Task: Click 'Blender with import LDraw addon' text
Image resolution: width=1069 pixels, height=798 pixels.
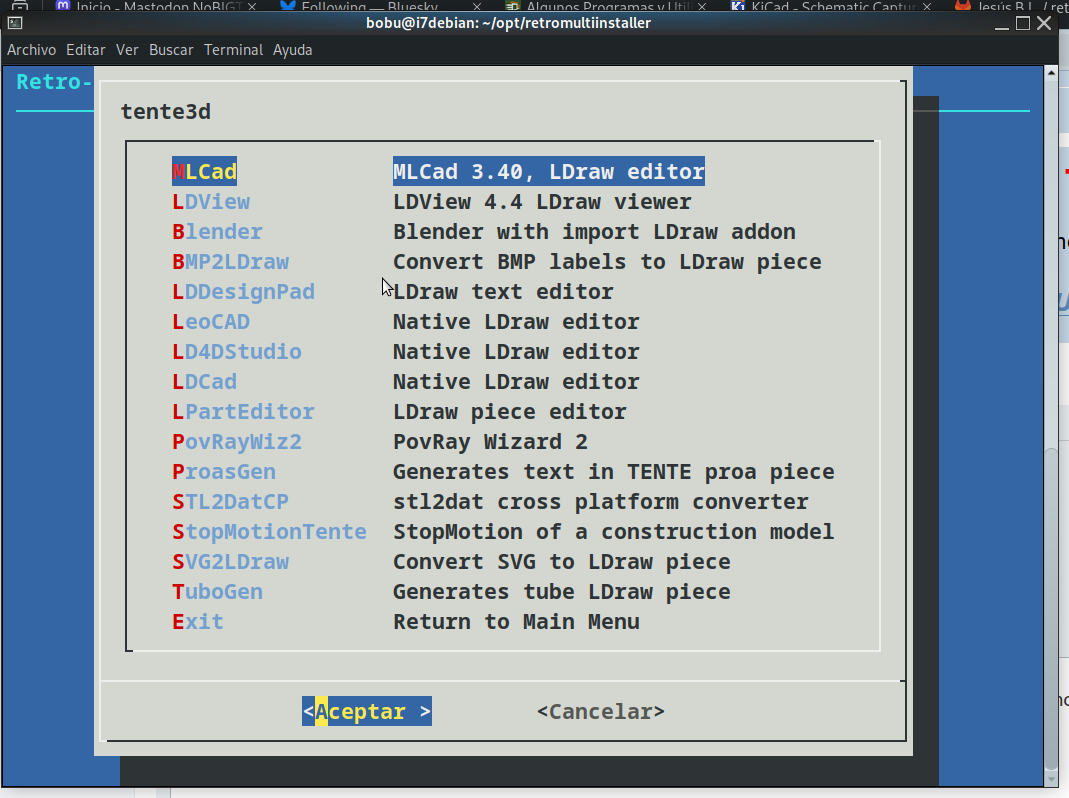Action: click(594, 232)
